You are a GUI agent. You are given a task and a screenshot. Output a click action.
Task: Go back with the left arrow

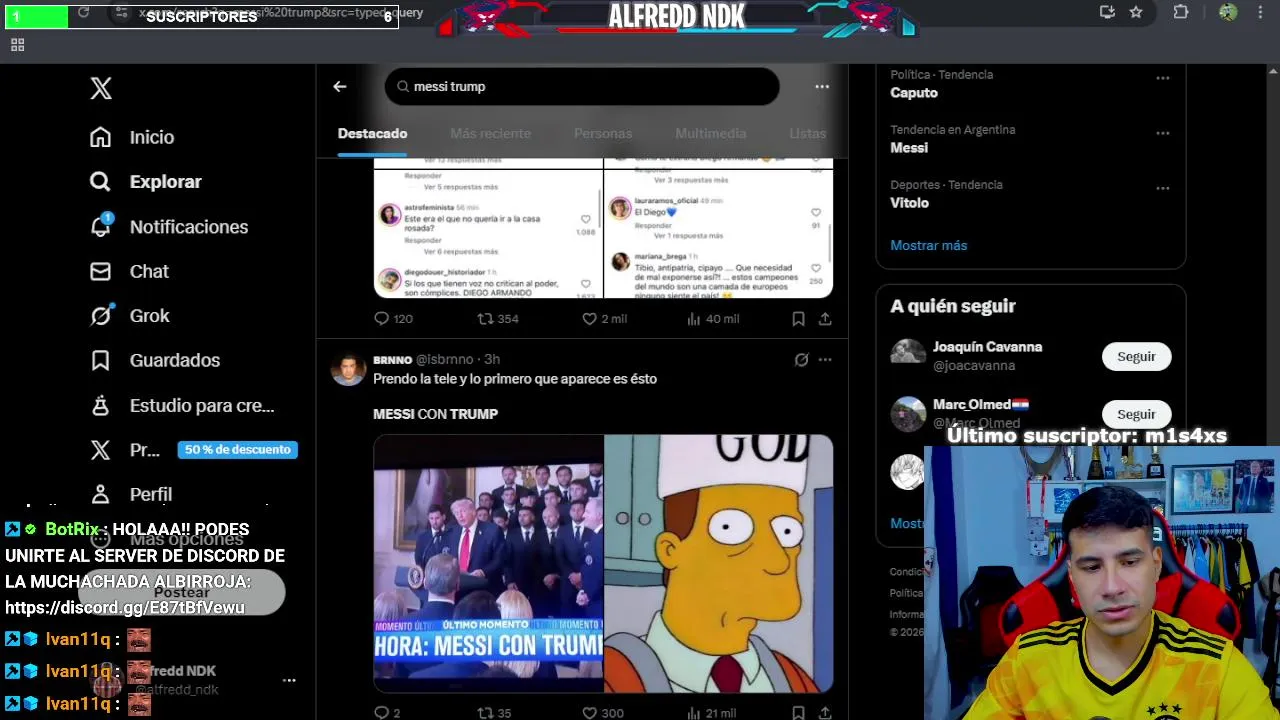340,87
